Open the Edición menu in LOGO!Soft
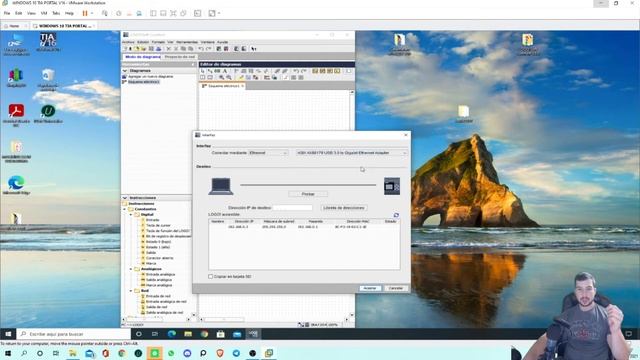Screen dimensions: 640x360 click(x=143, y=42)
